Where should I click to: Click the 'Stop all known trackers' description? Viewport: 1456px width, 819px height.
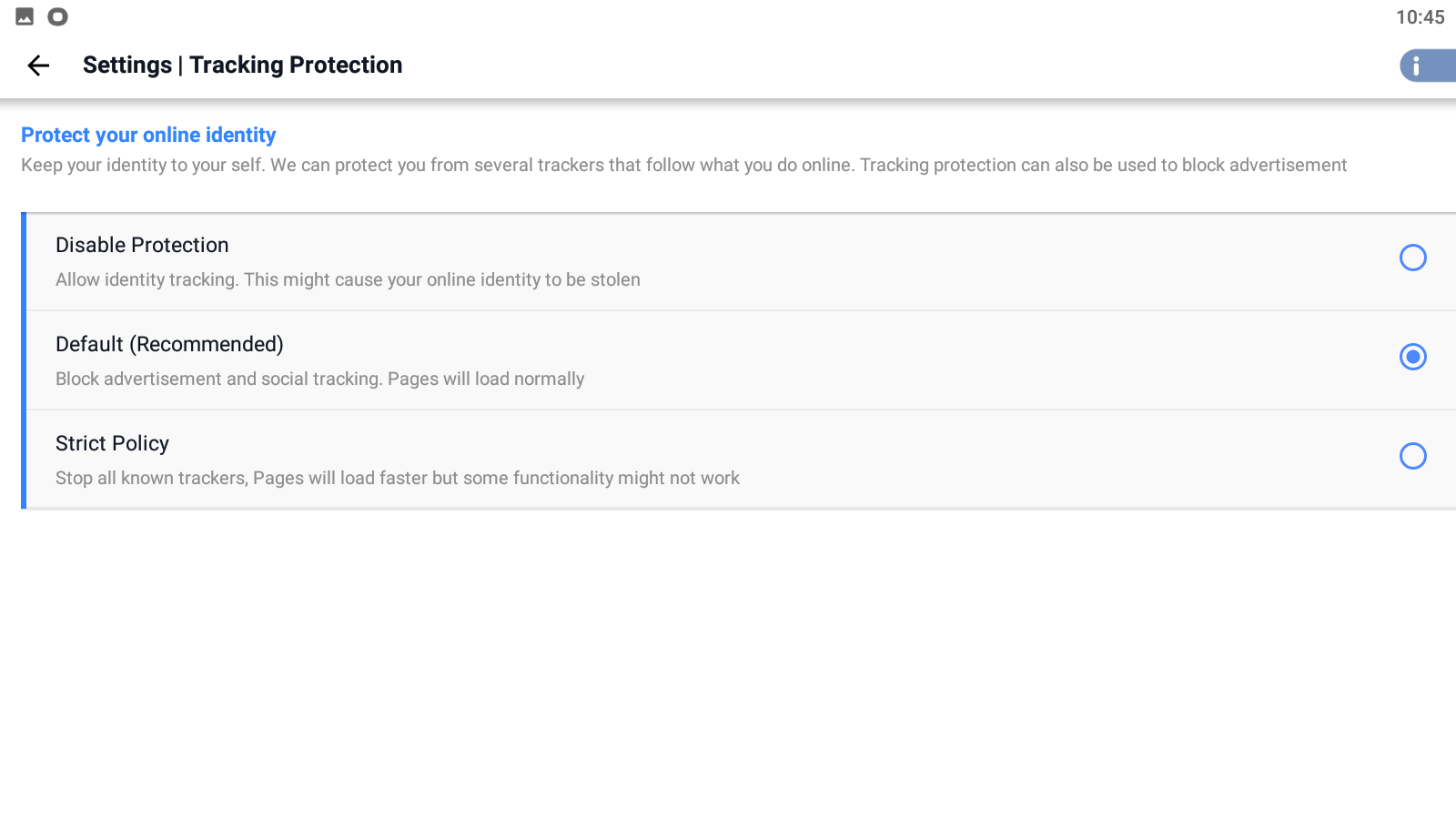coord(397,478)
